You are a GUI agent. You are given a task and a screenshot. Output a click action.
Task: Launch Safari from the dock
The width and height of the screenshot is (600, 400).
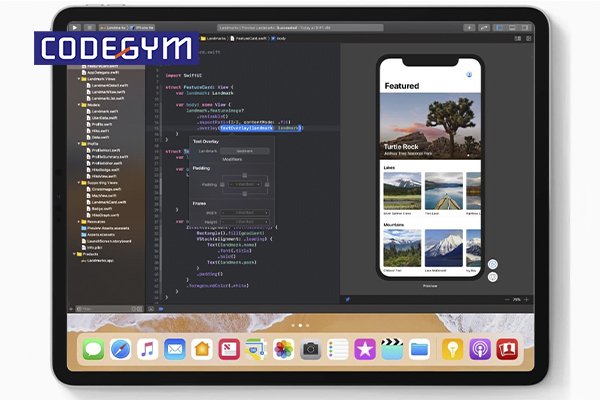tap(120, 349)
